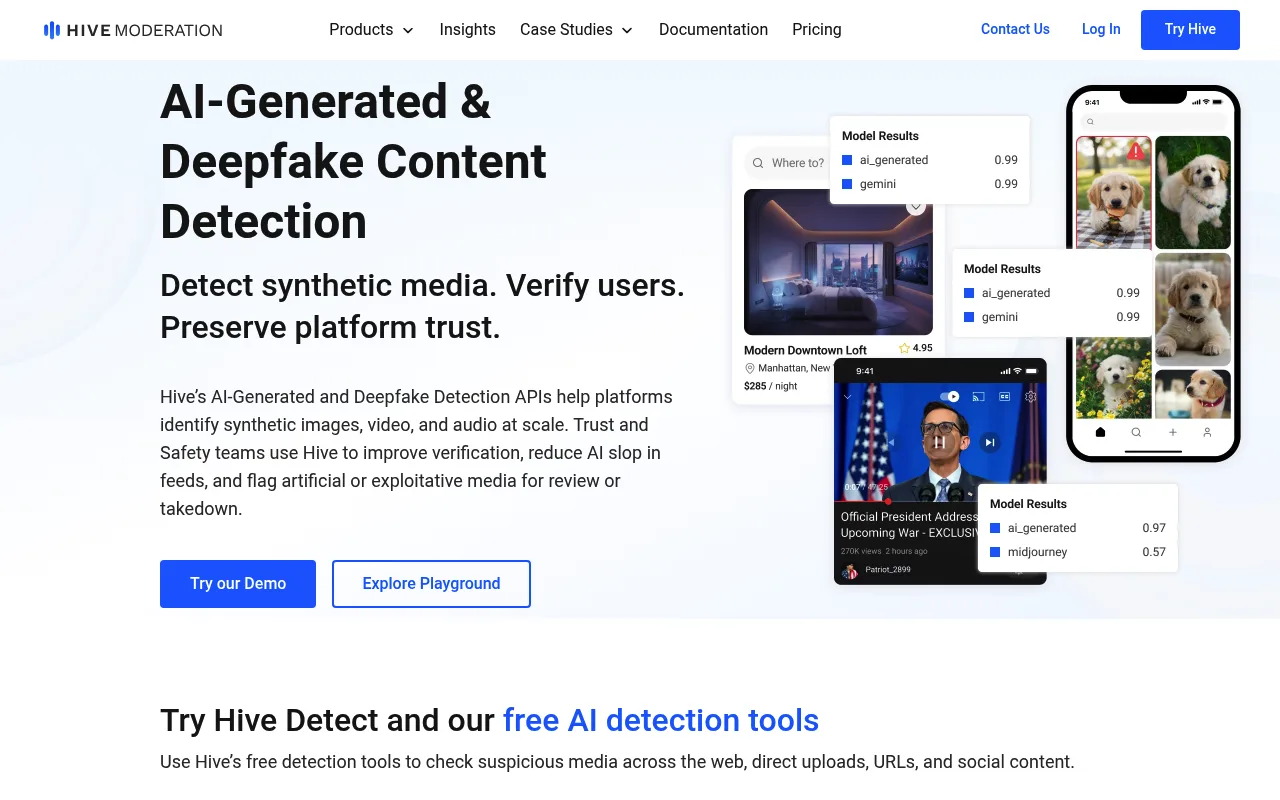The width and height of the screenshot is (1280, 800).
Task: Open the Insights page
Action: 467,30
